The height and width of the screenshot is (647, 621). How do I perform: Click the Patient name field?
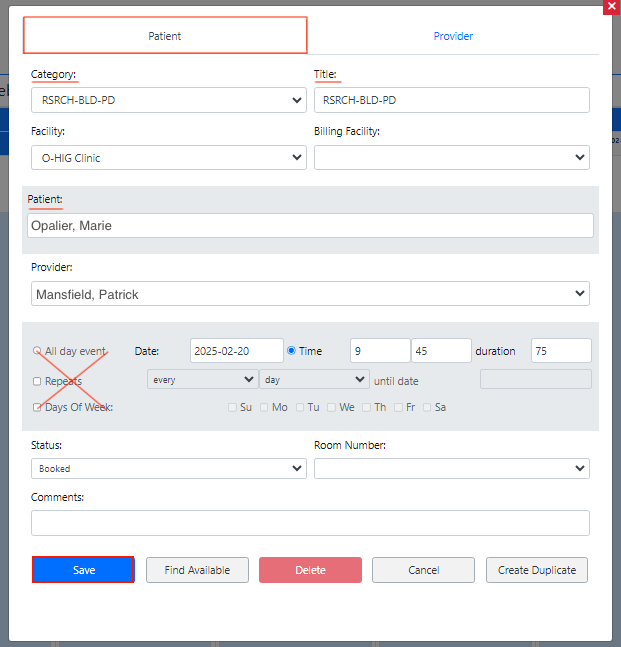pyautogui.click(x=310, y=226)
